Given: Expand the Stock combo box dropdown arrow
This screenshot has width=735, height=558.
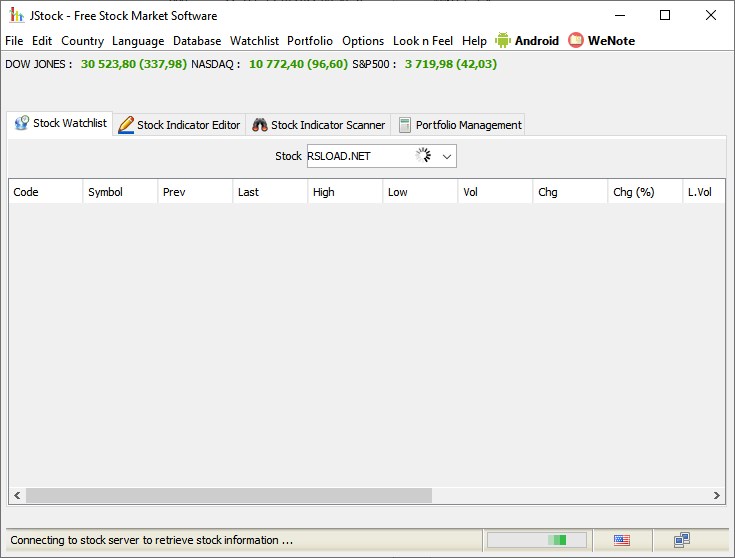Looking at the screenshot, I should (447, 156).
